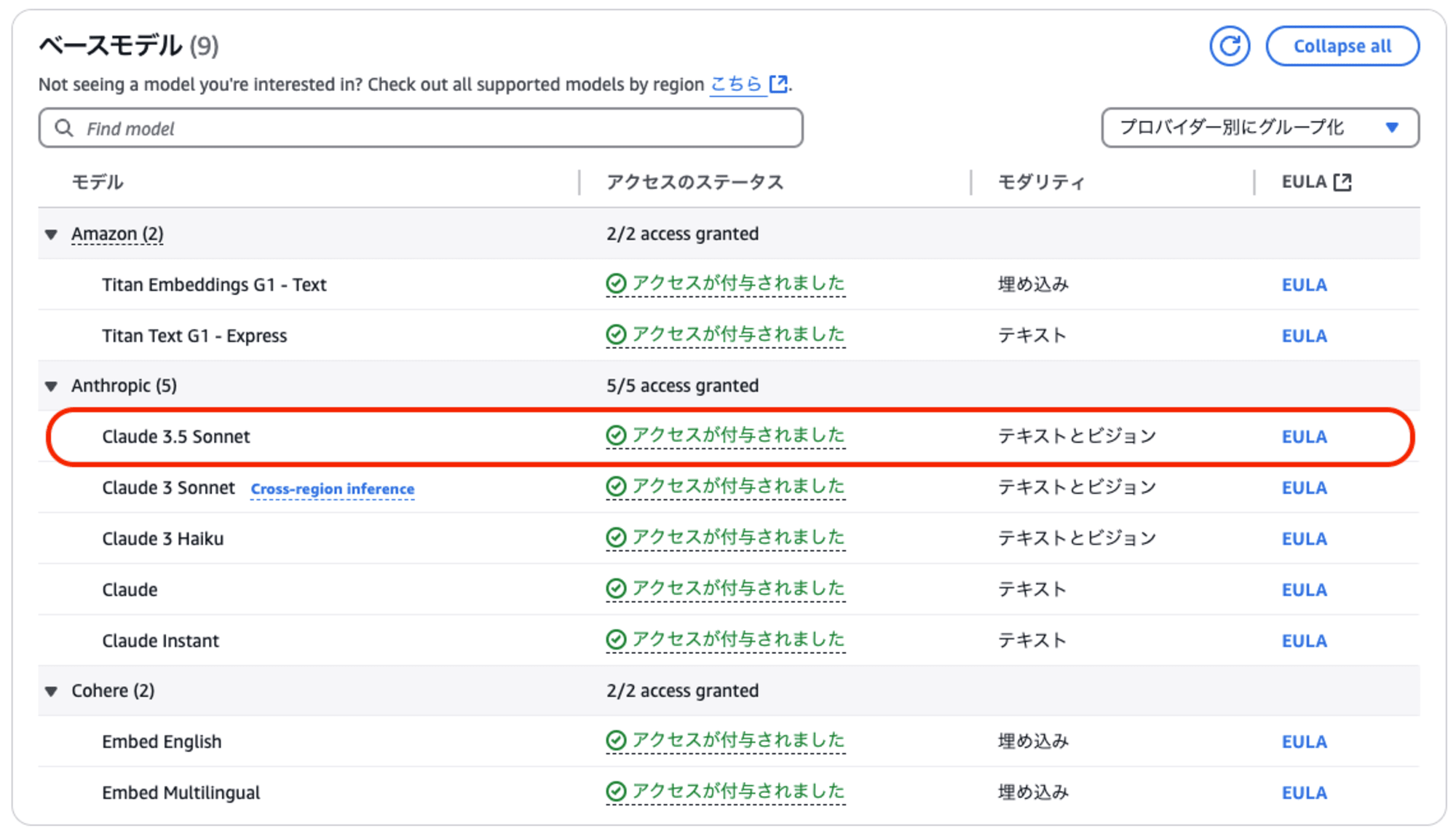The width and height of the screenshot is (1456, 836).
Task: Select the Titan Embeddings G1 - Text name
Action: (x=214, y=285)
